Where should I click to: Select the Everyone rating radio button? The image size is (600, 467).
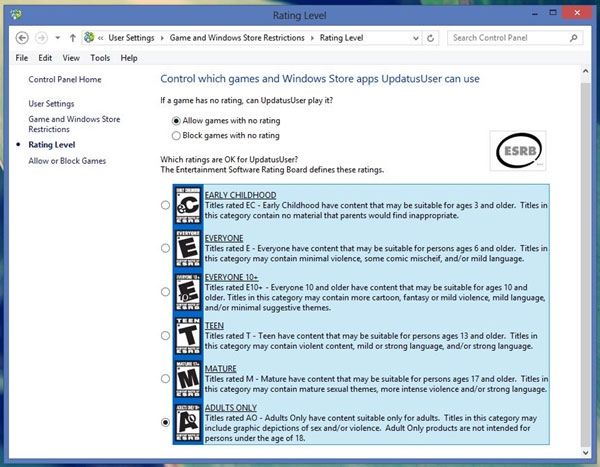pos(165,249)
